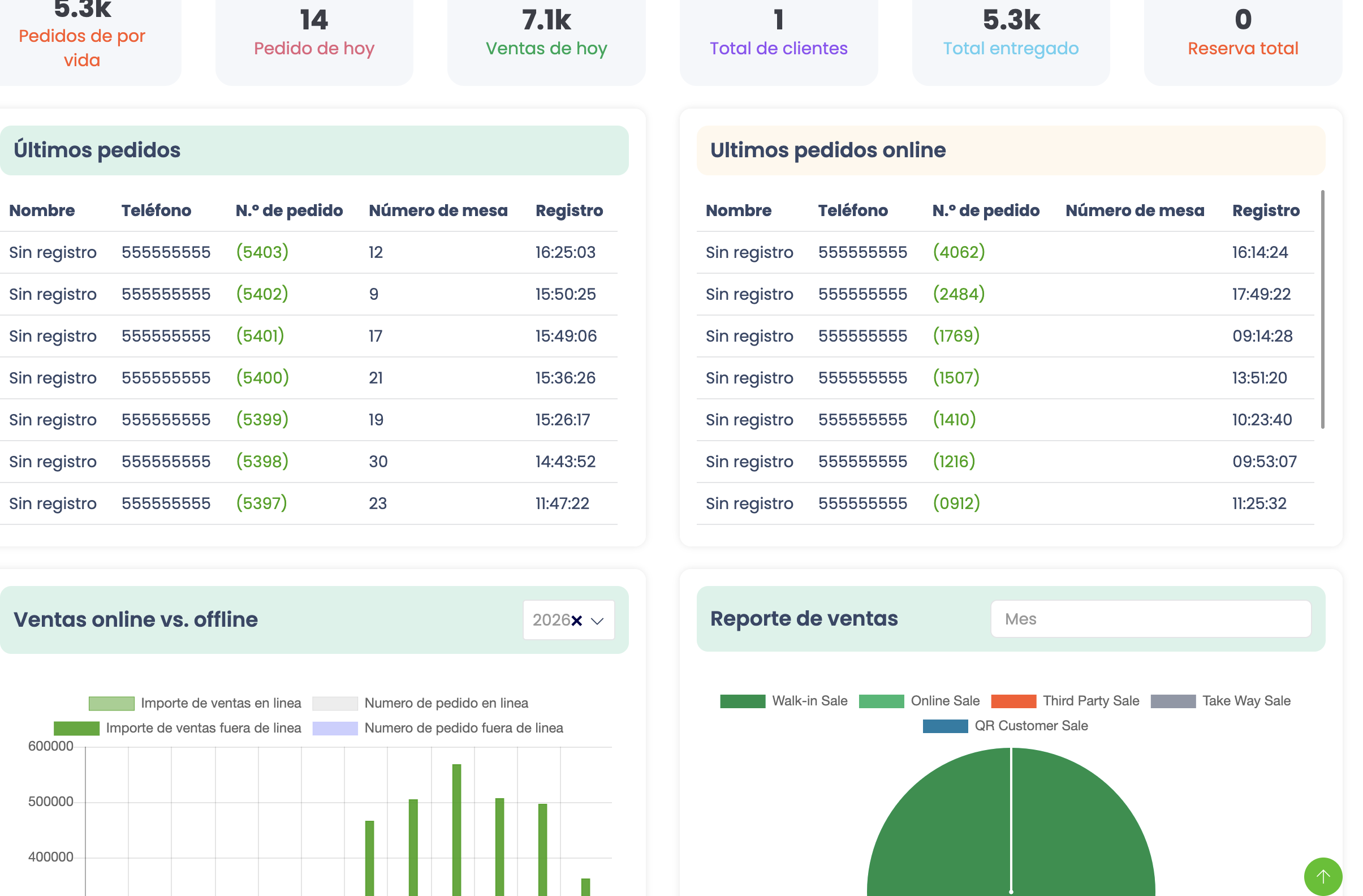Clear the 2026 year selection with X
The height and width of the screenshot is (896, 1363).
(577, 621)
